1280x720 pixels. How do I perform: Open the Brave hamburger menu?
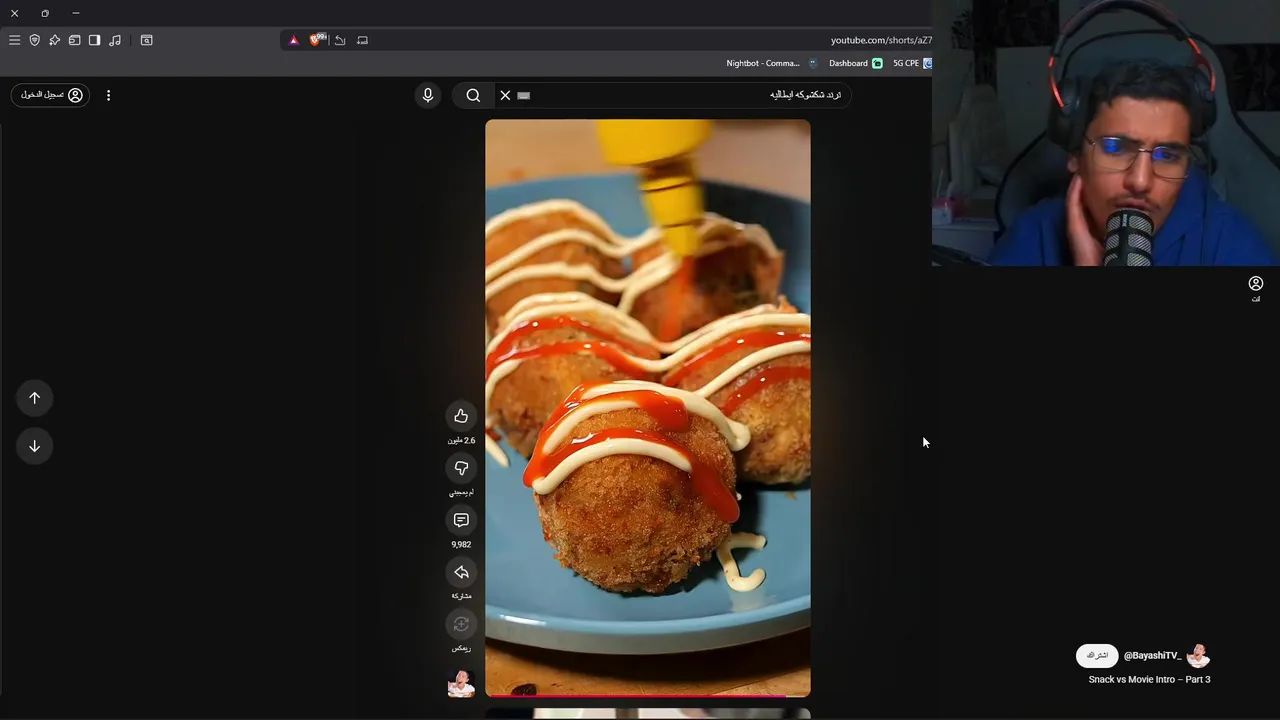(14, 40)
